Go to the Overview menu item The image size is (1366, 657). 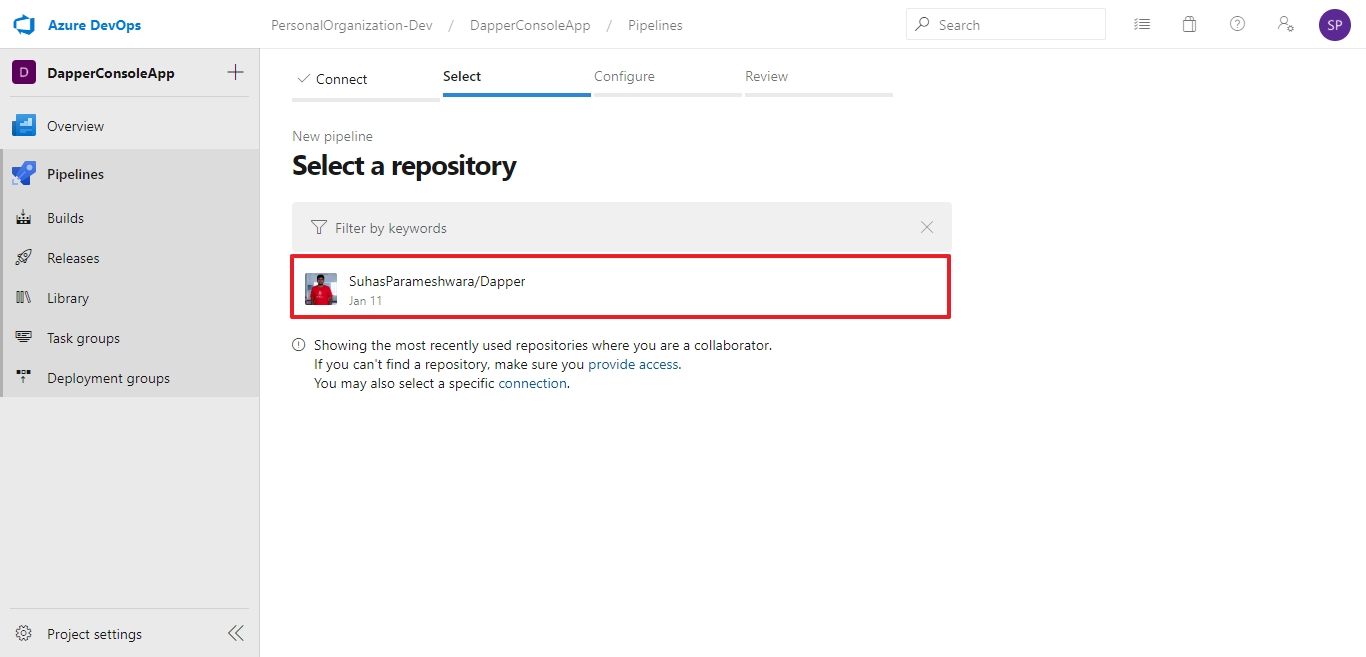point(129,126)
